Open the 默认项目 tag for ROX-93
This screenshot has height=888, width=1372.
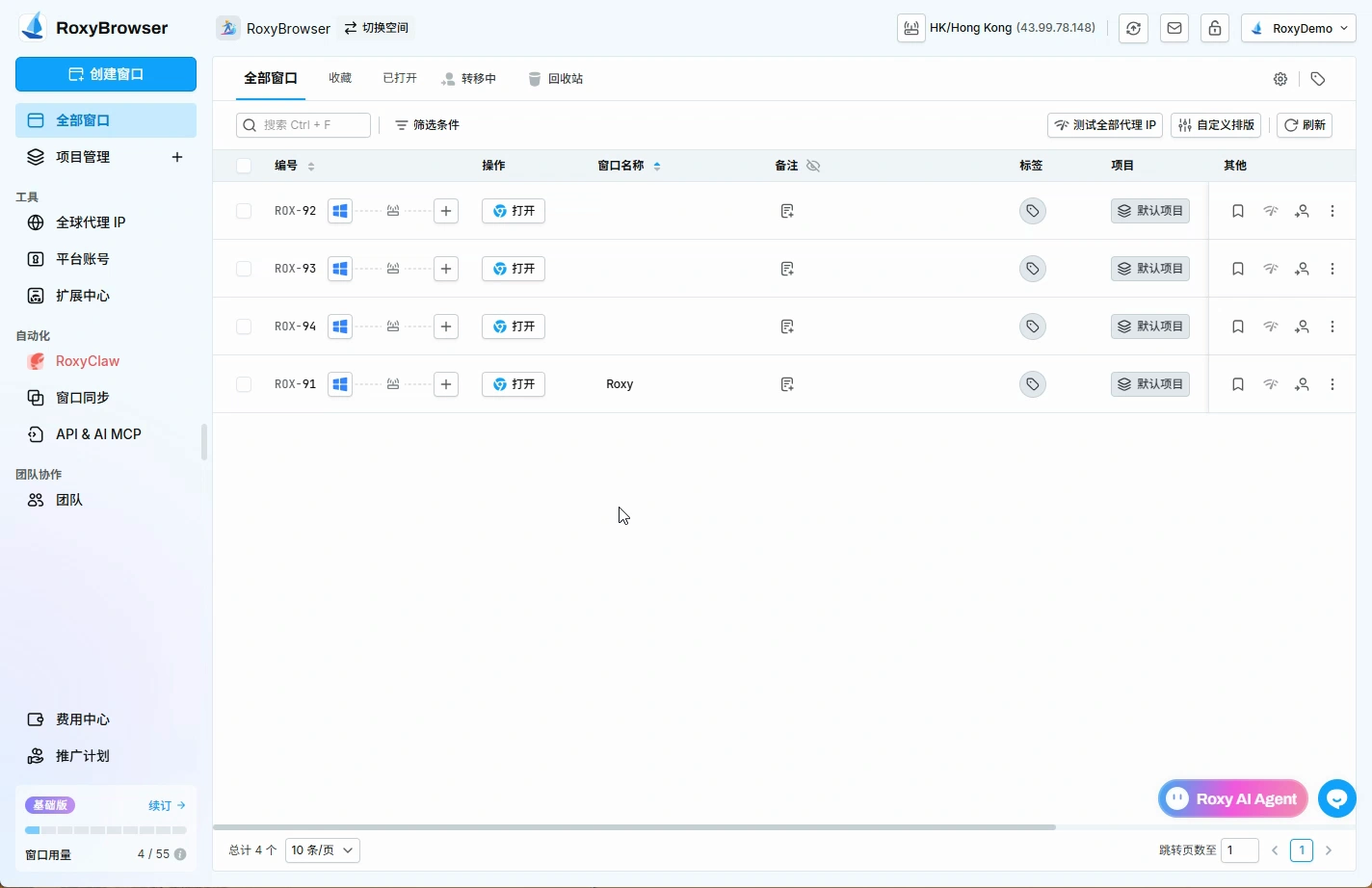(x=1150, y=269)
